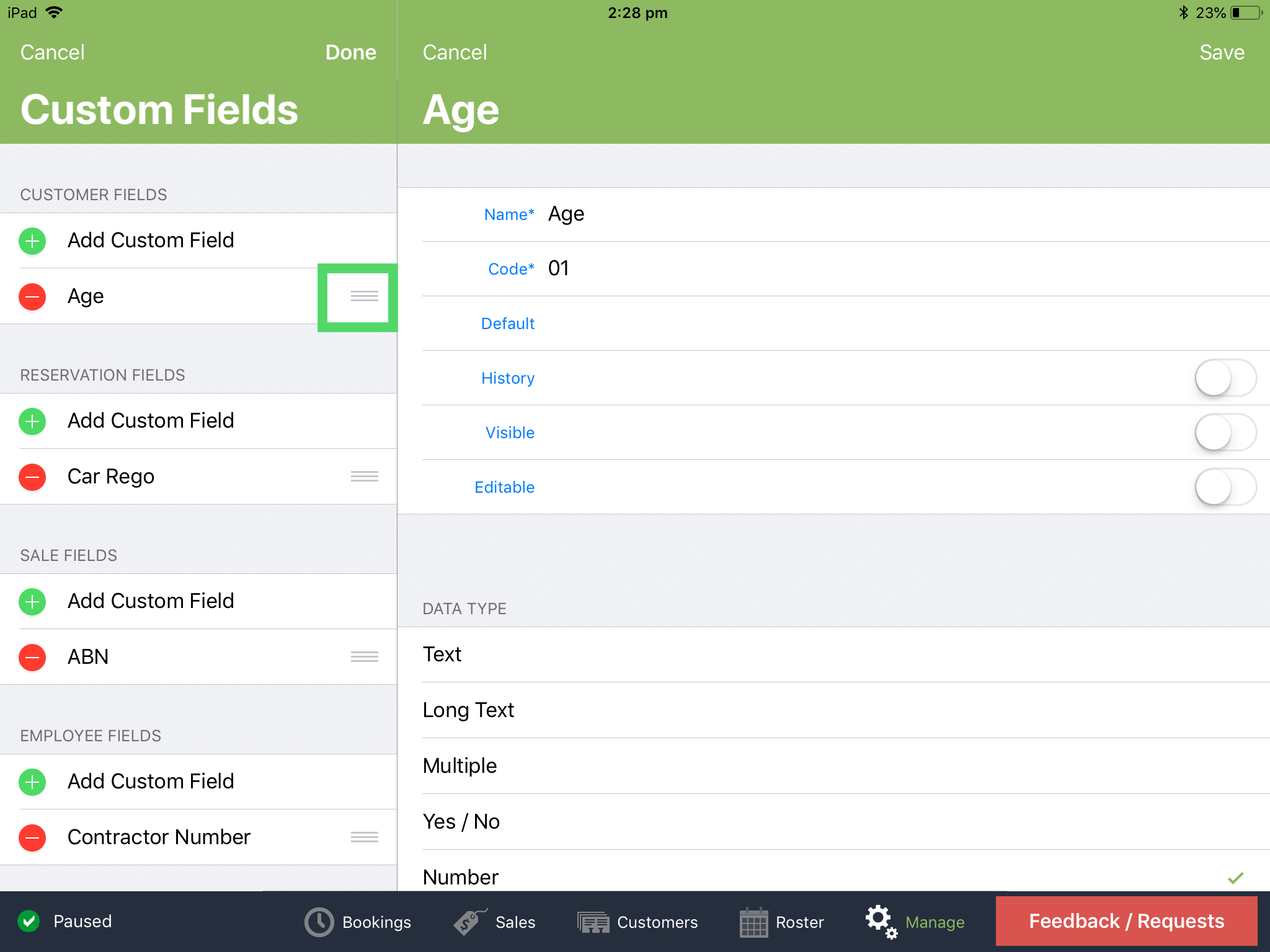Enable the Visible switch
Screen dimensions: 1270x952
(1225, 433)
